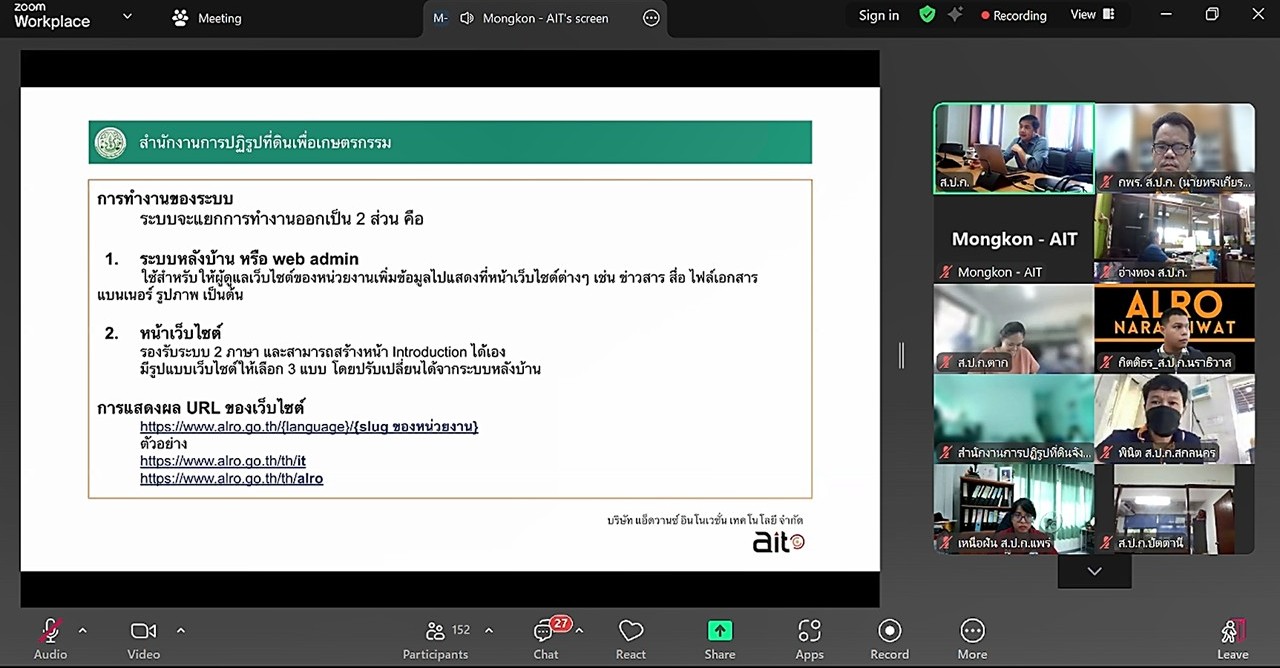Open the React emoji menu

coord(630,632)
